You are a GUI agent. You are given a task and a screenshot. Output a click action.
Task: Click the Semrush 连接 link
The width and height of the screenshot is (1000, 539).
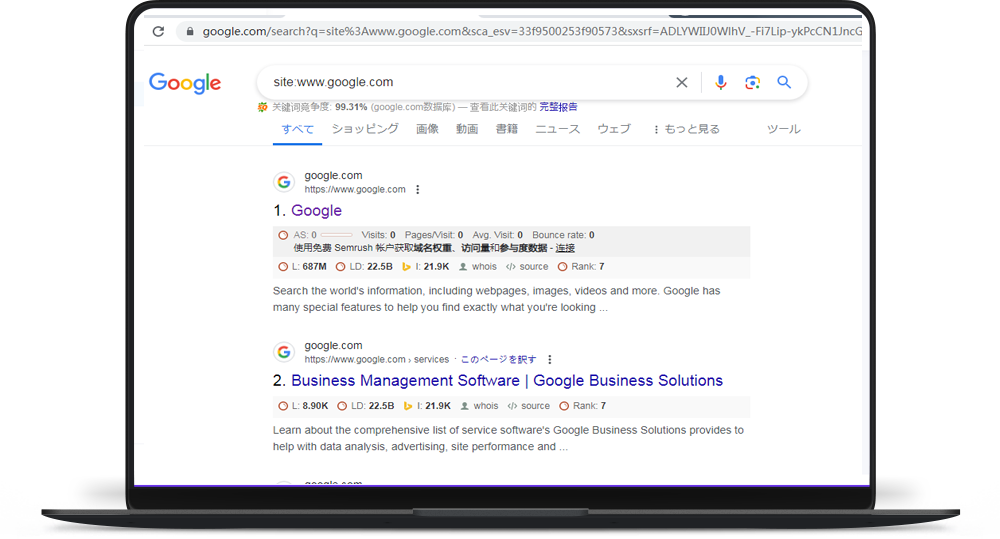tap(565, 248)
